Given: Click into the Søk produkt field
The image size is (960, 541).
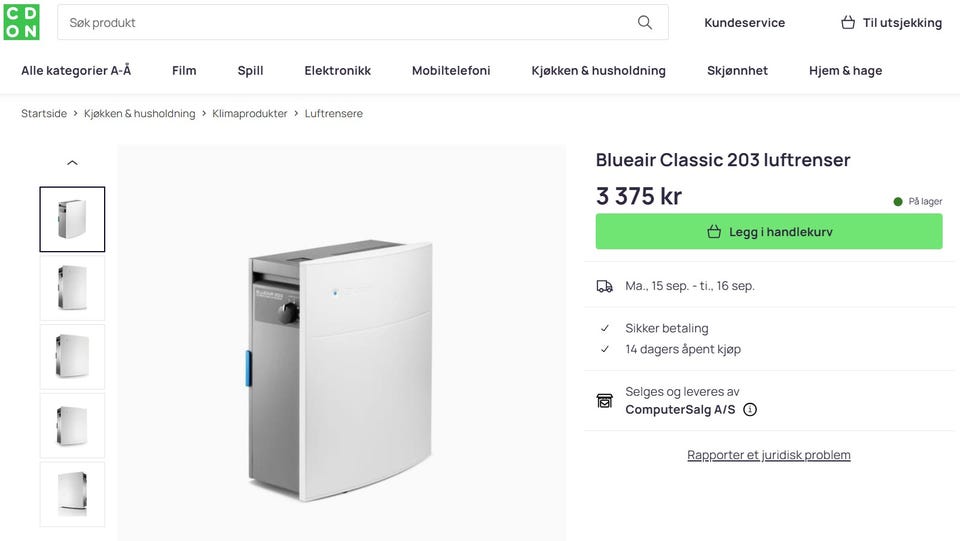Looking at the screenshot, I should point(340,22).
